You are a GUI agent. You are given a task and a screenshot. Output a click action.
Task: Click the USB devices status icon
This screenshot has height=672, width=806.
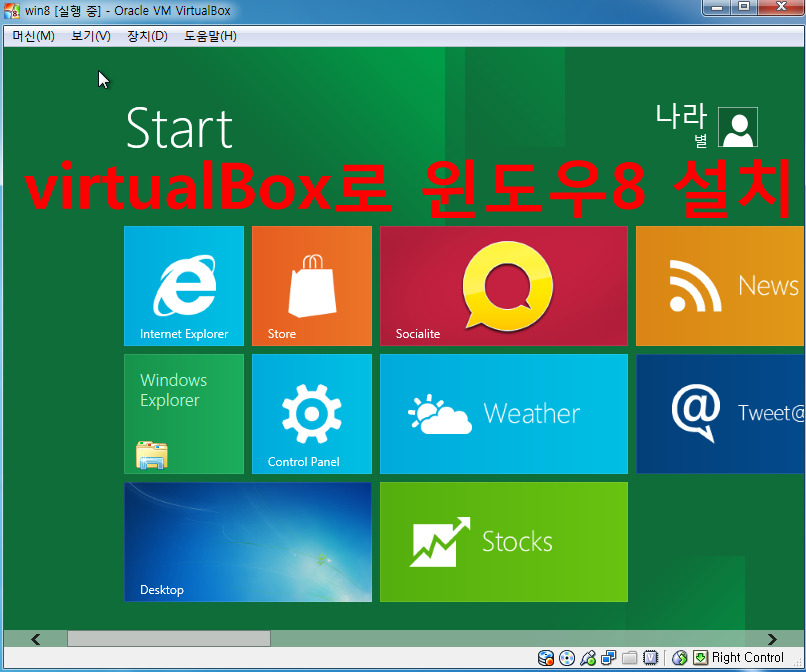(x=588, y=658)
